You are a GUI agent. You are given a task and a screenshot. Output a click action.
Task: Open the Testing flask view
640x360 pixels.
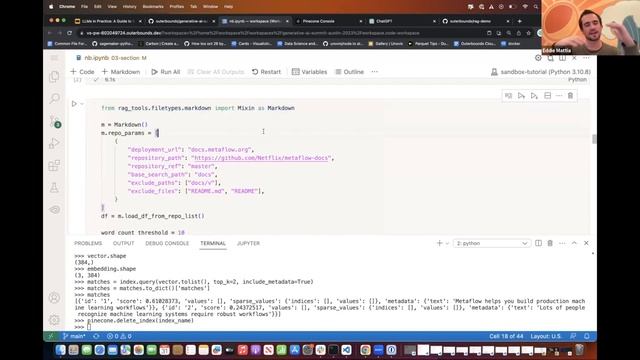click(54, 188)
